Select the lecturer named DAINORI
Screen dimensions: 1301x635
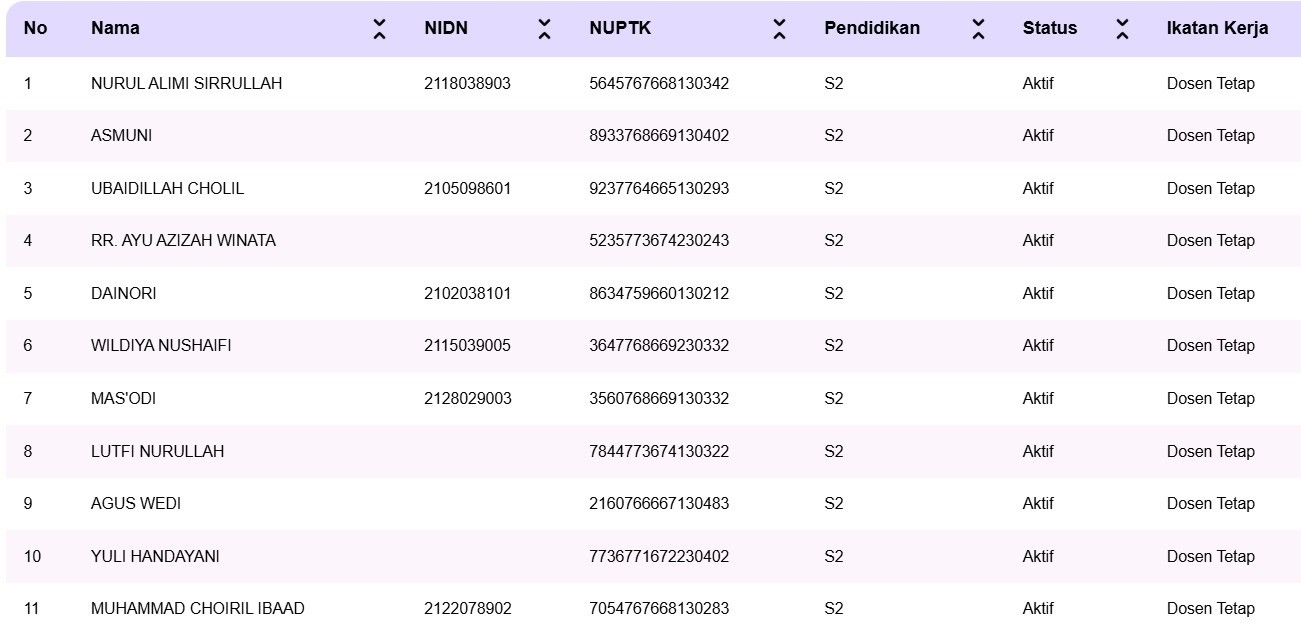(x=122, y=293)
